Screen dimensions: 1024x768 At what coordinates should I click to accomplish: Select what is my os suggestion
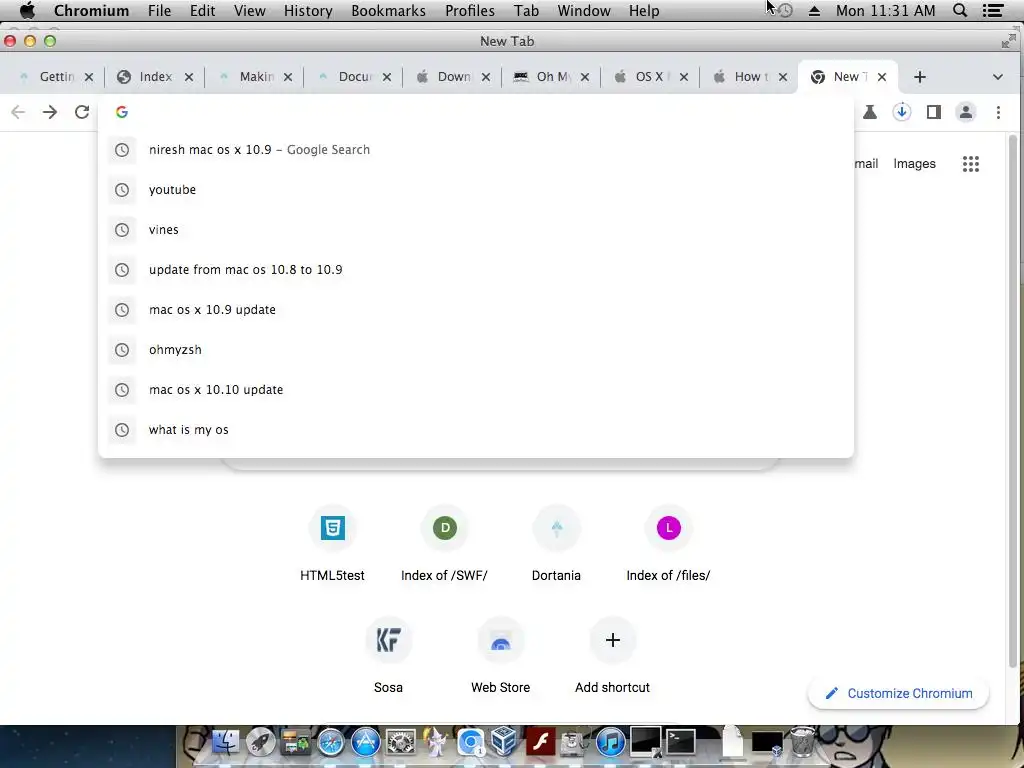pos(475,430)
